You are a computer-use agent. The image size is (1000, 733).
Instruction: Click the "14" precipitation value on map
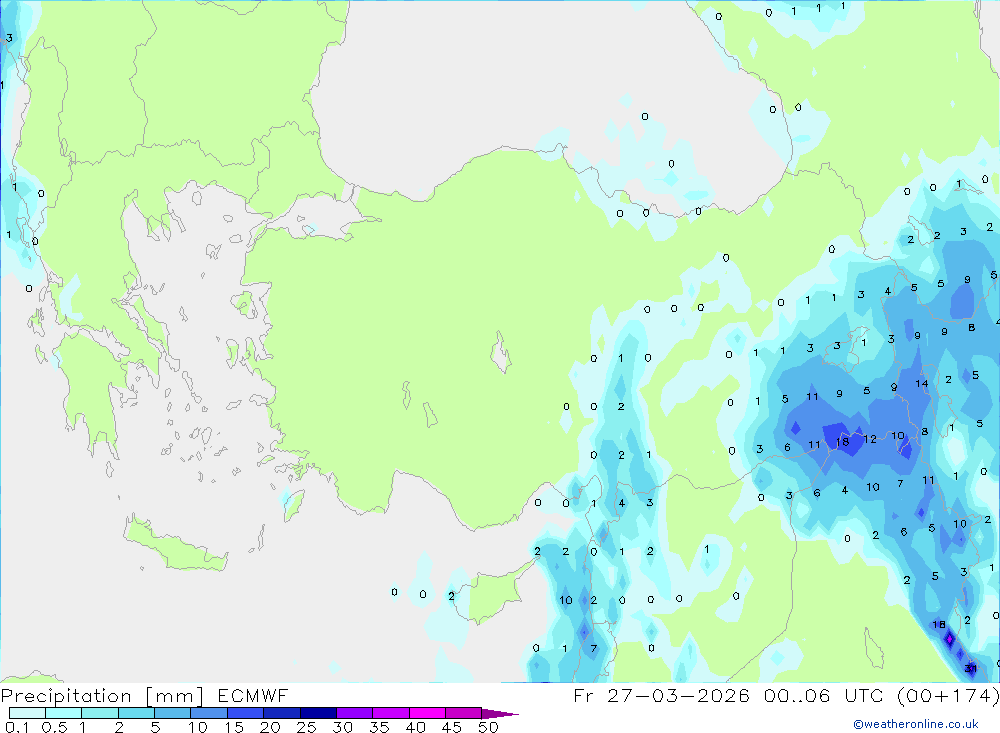click(922, 383)
